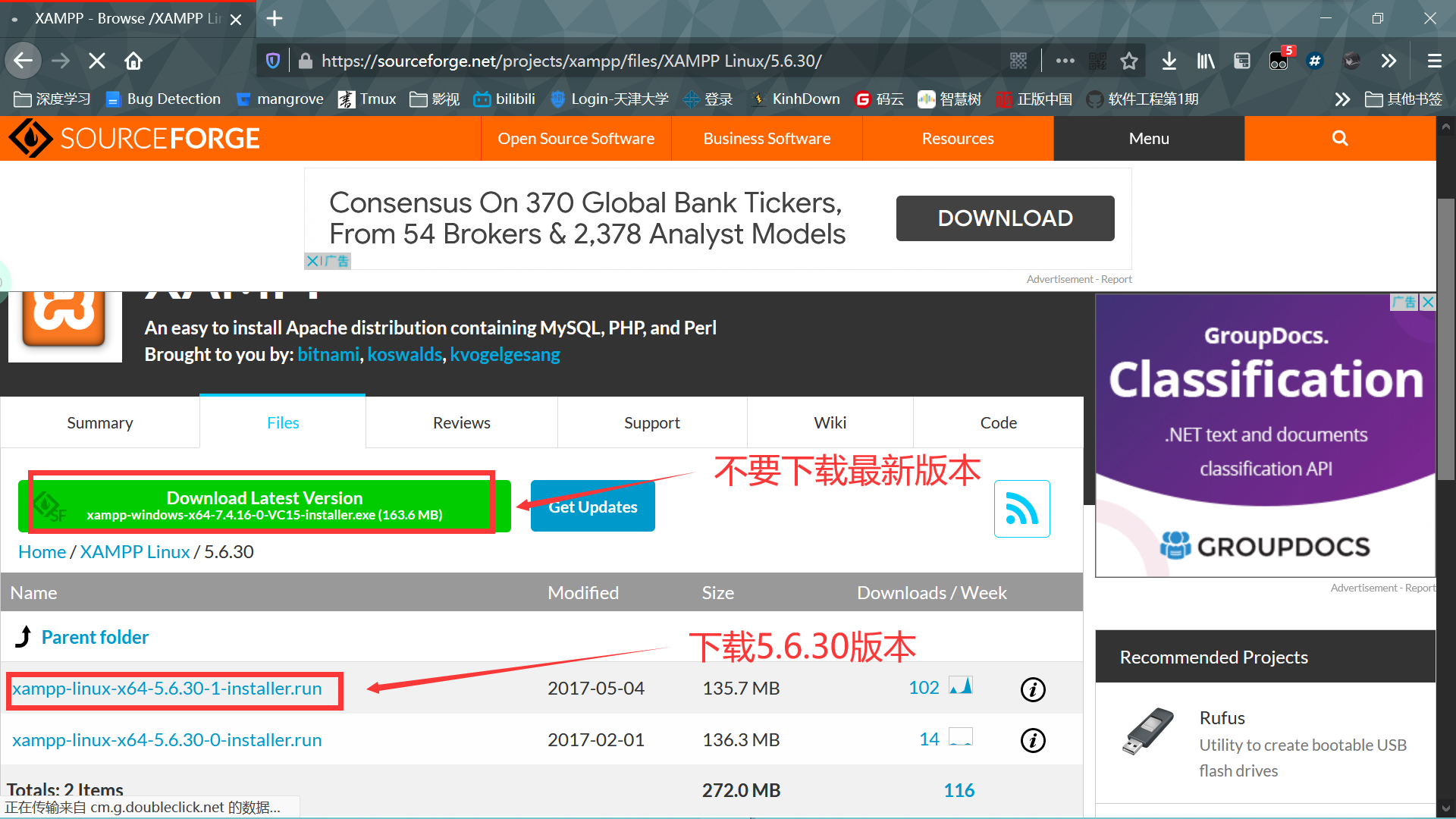View details for the 5.6.30-1 installer

[1033, 689]
